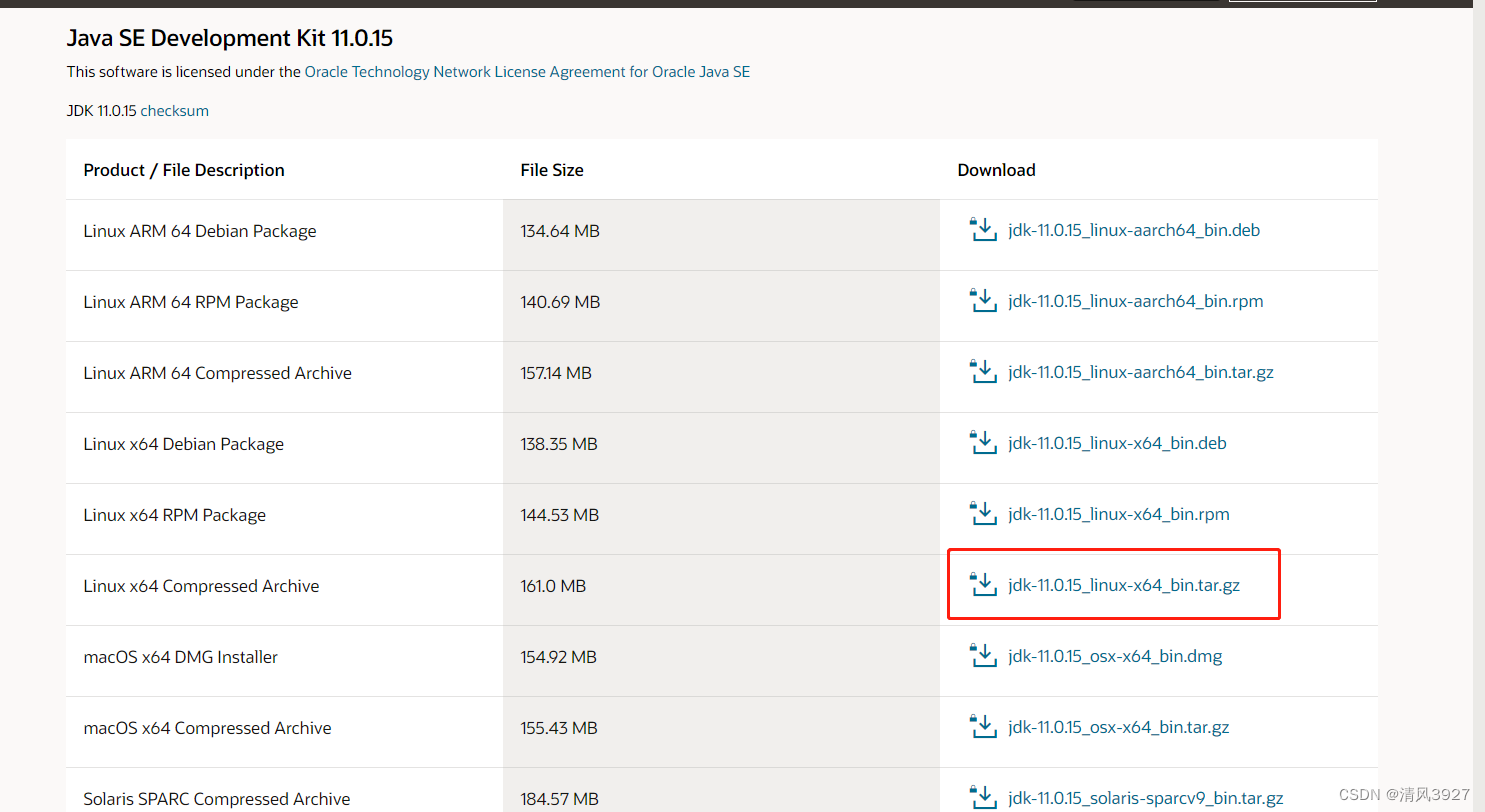Click download icon for osx-x64_bin.dmg
The height and width of the screenshot is (812, 1485).
pyautogui.click(x=984, y=655)
